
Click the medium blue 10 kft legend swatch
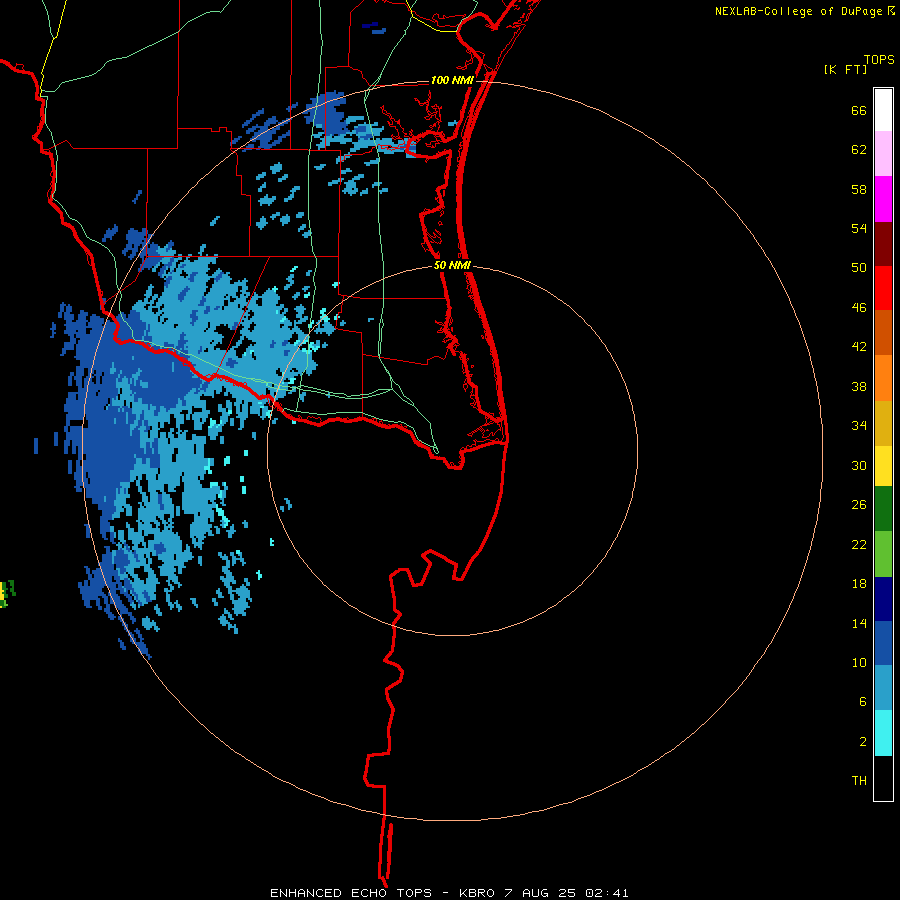pos(883,643)
